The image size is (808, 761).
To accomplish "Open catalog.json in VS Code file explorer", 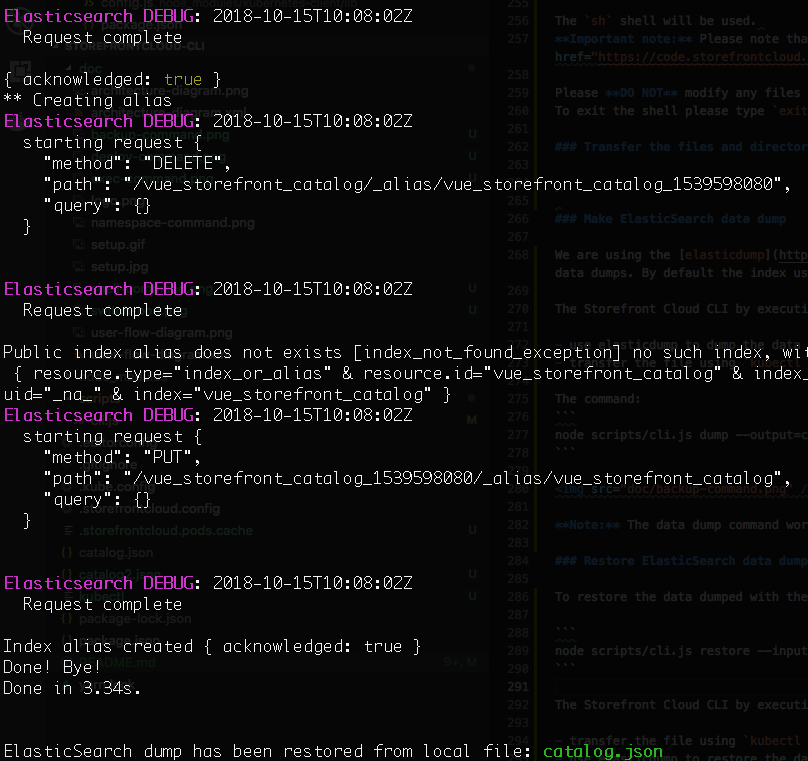I will (x=116, y=553).
